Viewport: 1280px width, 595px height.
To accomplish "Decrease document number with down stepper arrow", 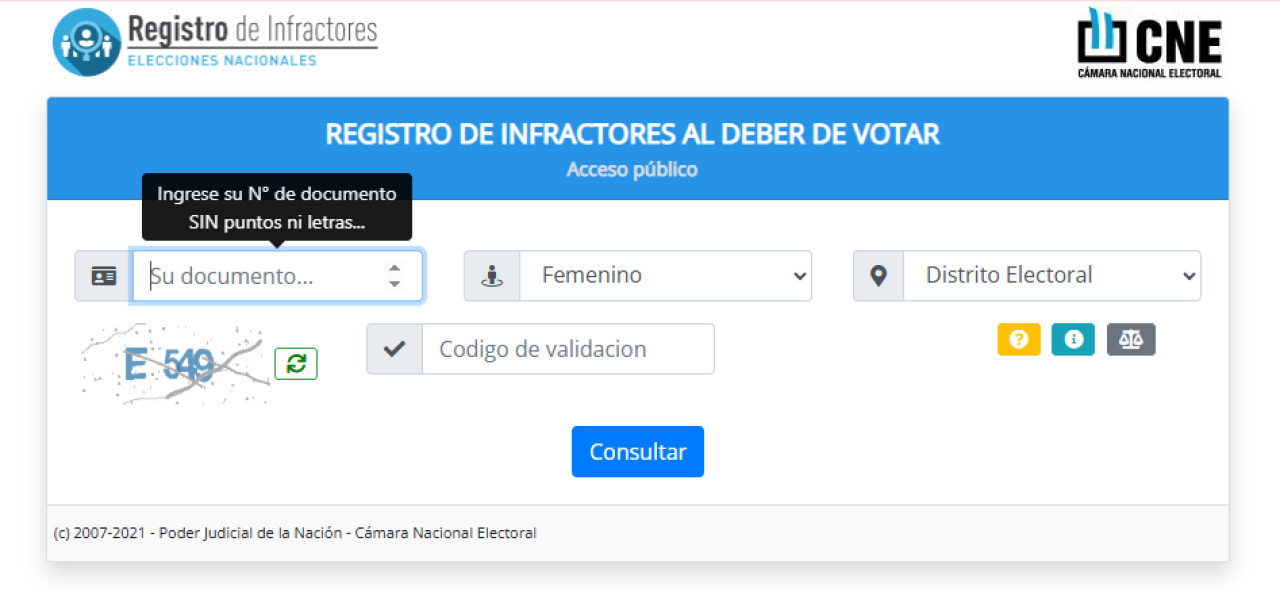I will coord(395,284).
